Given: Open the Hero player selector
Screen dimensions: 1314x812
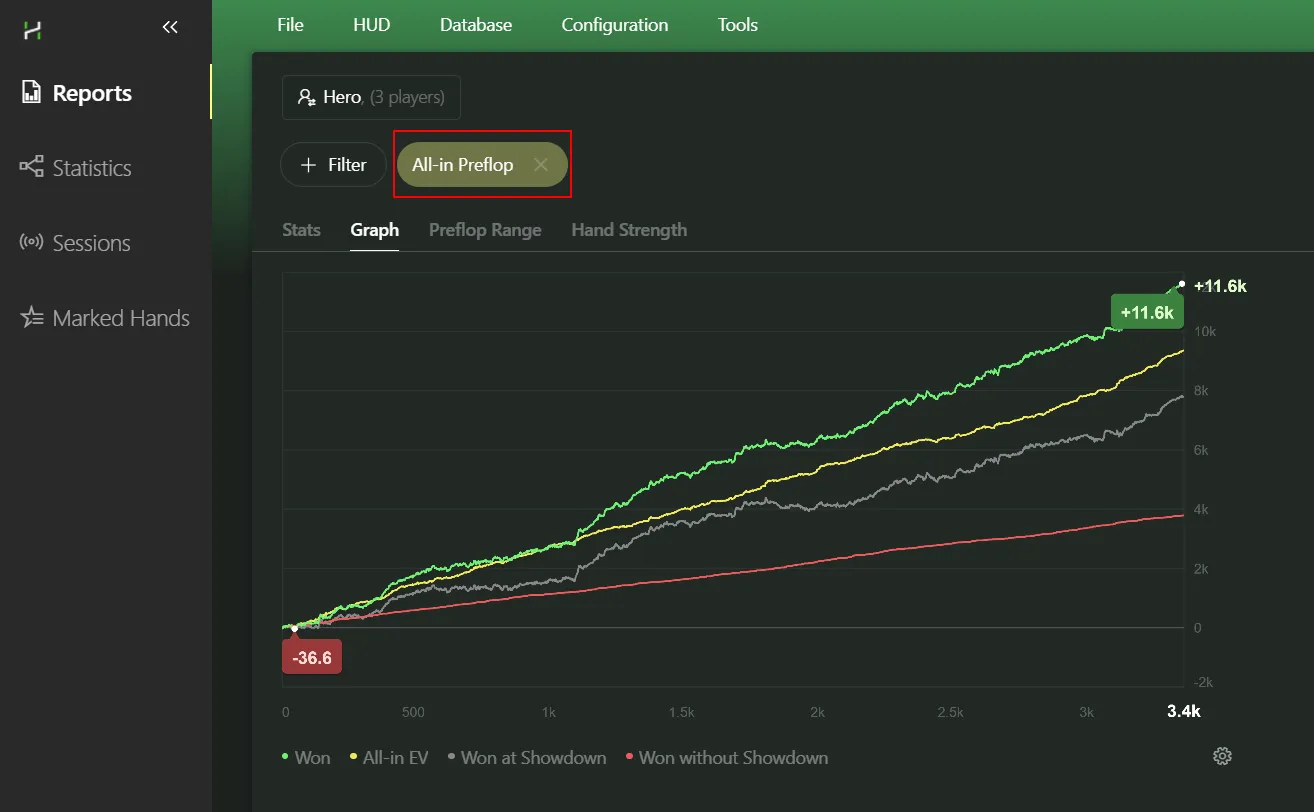Looking at the screenshot, I should tap(371, 98).
